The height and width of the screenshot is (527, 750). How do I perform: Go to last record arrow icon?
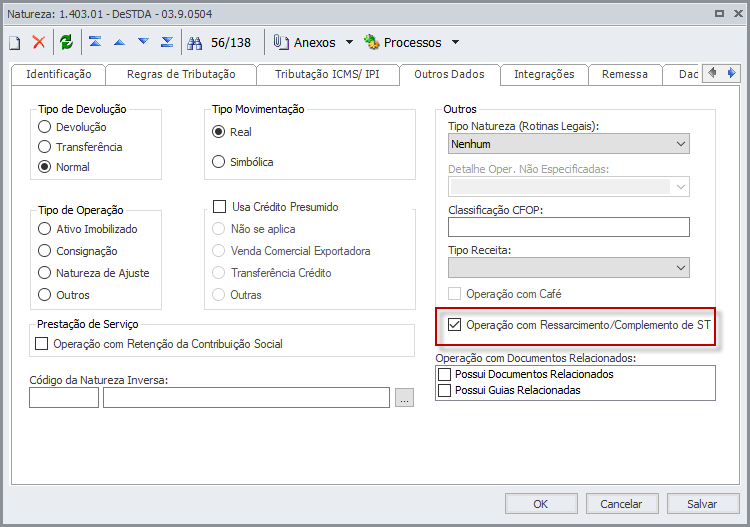[x=167, y=42]
